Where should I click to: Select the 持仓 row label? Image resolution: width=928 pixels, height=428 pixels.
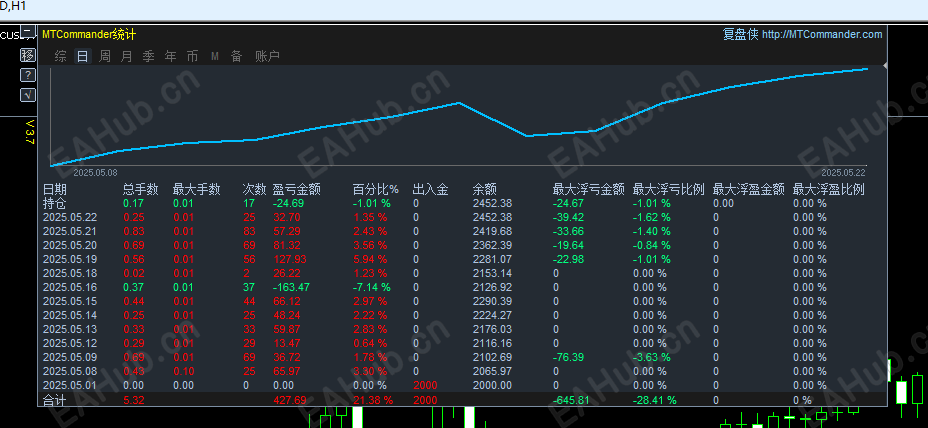(x=54, y=204)
